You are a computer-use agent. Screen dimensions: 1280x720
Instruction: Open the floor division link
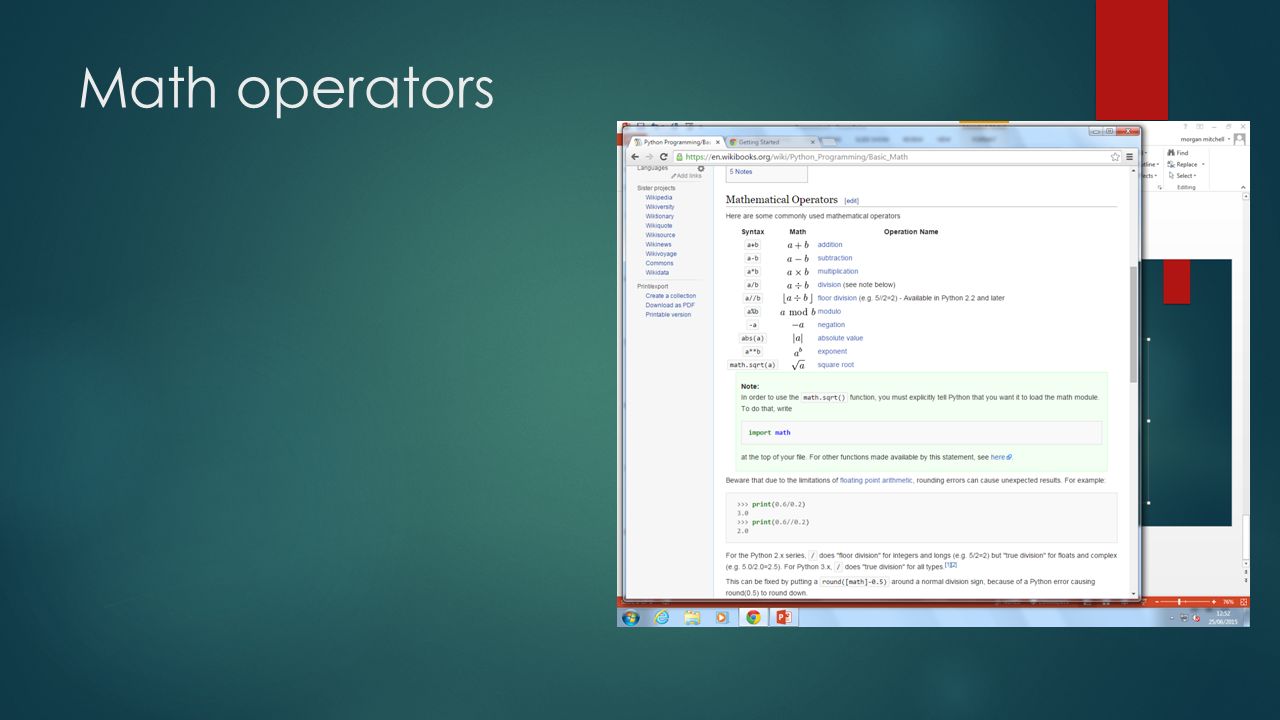coord(837,298)
